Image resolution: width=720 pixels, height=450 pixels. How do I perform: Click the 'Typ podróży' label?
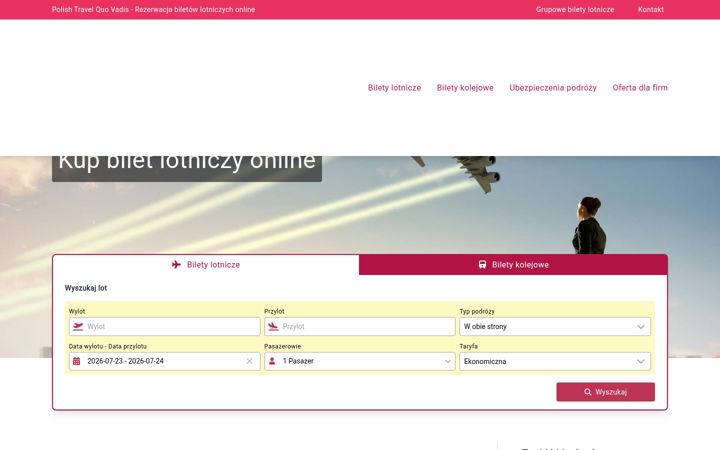click(x=477, y=311)
